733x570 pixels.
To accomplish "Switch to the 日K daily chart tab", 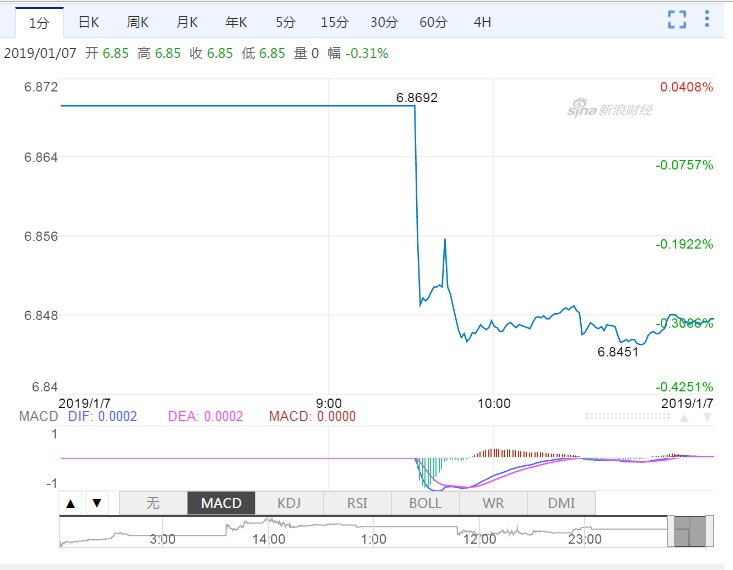I will [89, 21].
